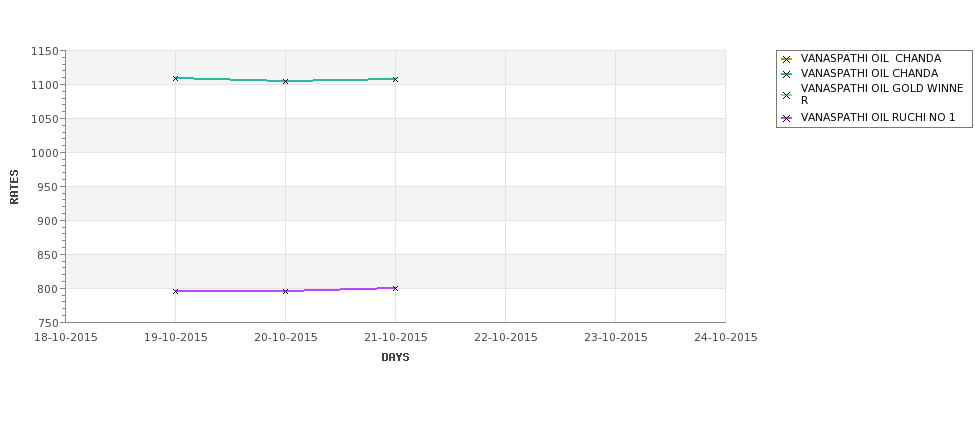This screenshot has height=429, width=975.
Task: Click the 1150 y-axis tick label
Action: pos(45,52)
